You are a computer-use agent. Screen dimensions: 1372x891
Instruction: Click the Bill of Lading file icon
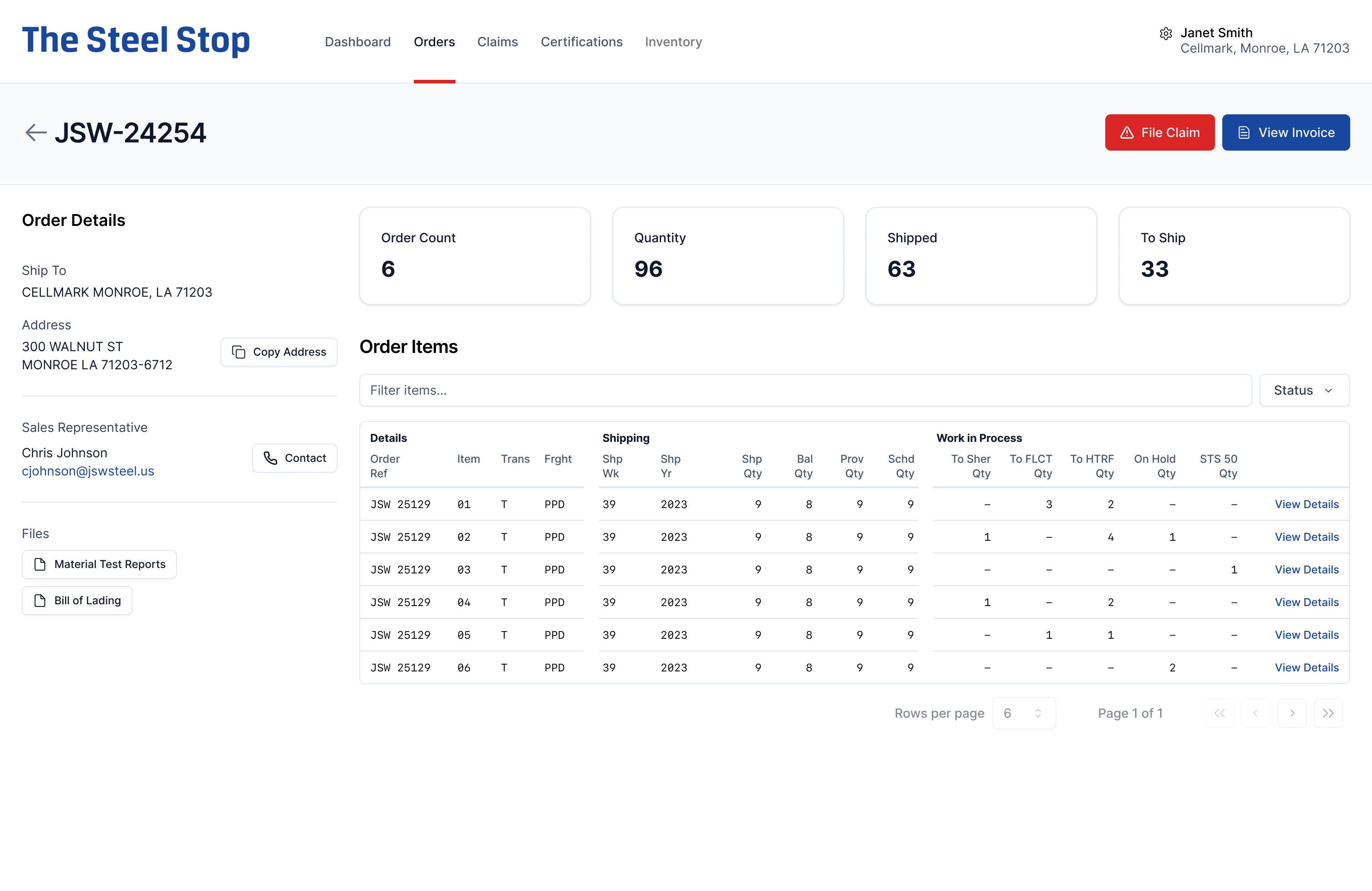point(40,600)
